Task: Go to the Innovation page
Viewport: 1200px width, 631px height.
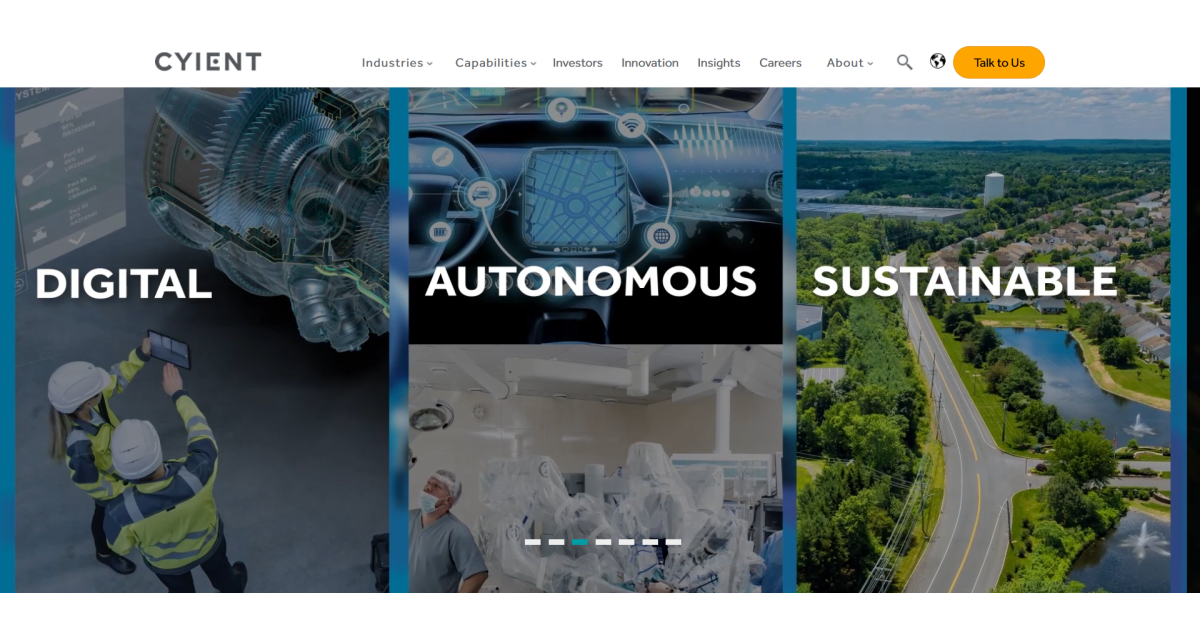Action: tap(650, 62)
